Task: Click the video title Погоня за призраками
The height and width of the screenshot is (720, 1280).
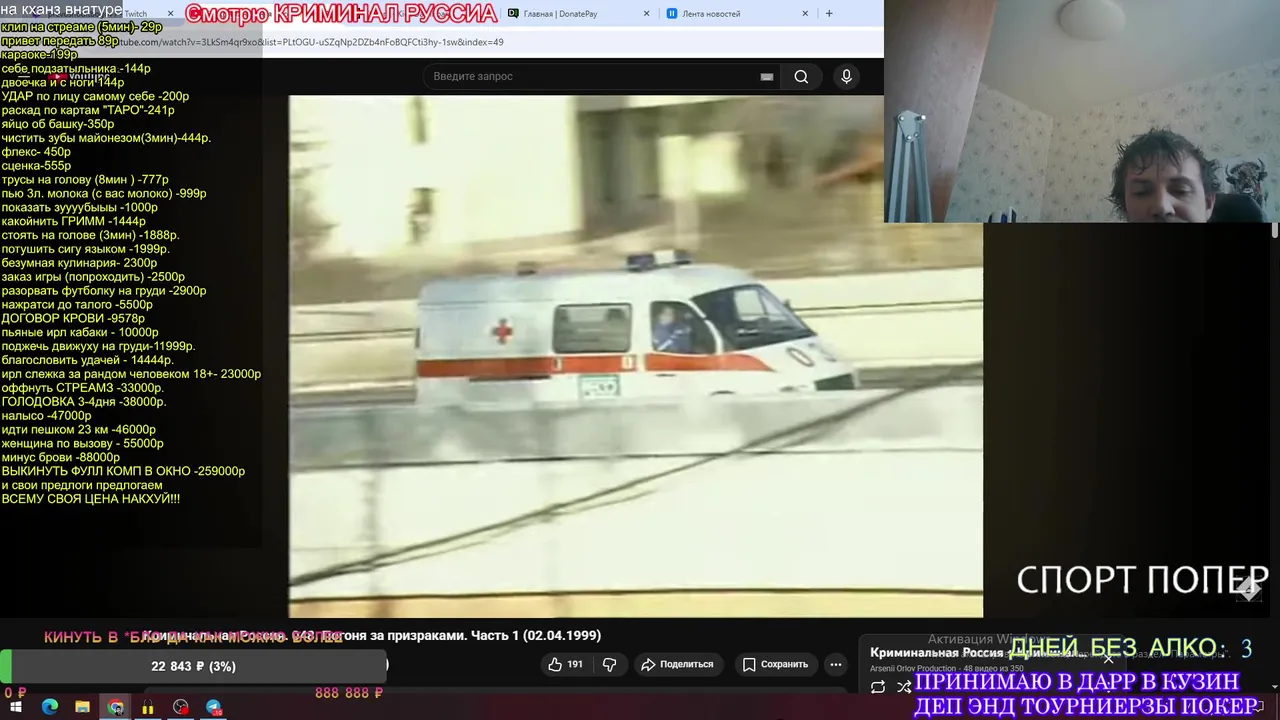Action: click(x=371, y=635)
